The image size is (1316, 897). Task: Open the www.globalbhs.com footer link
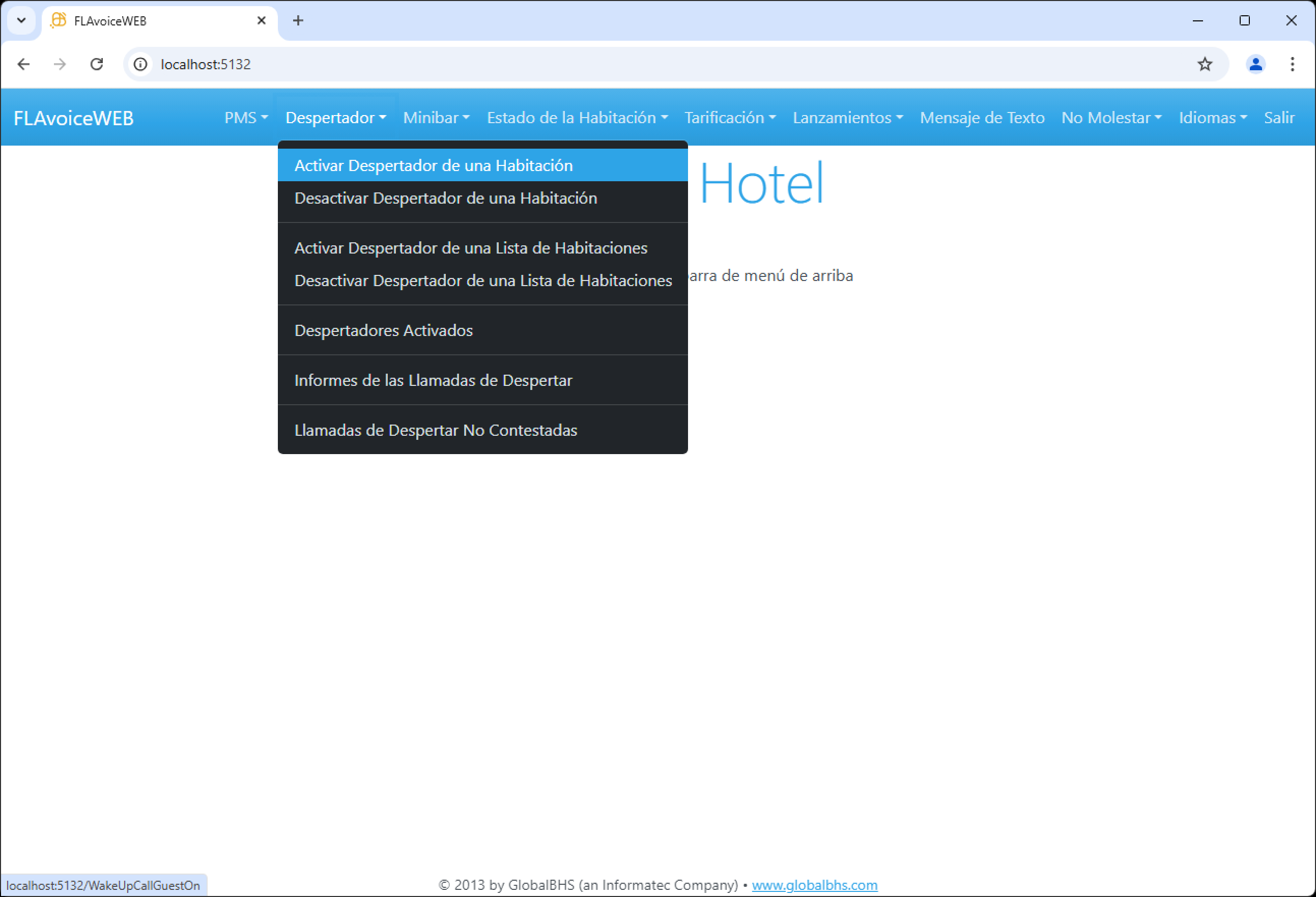814,885
